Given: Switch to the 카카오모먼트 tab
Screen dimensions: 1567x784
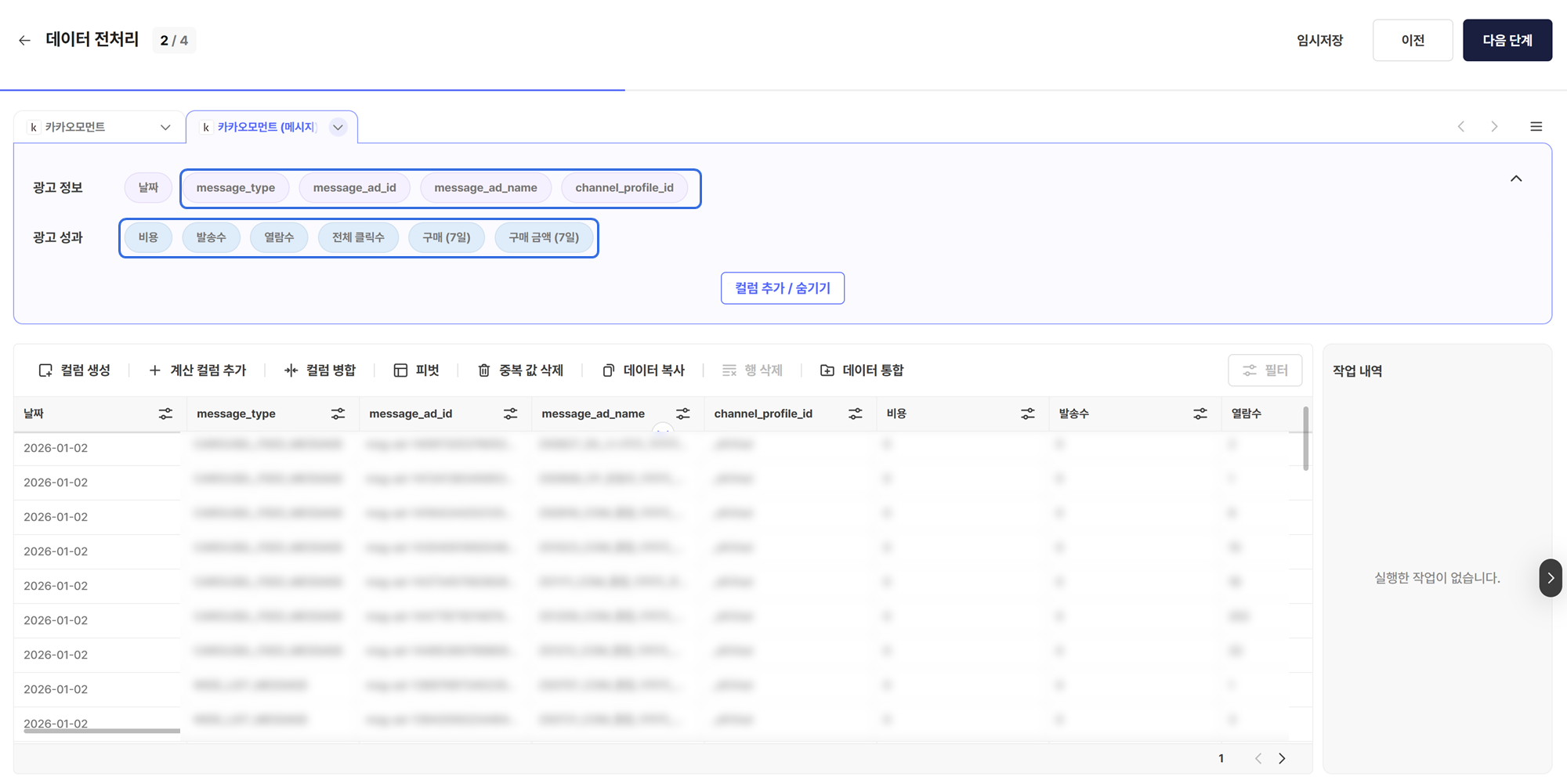Looking at the screenshot, I should 75,128.
